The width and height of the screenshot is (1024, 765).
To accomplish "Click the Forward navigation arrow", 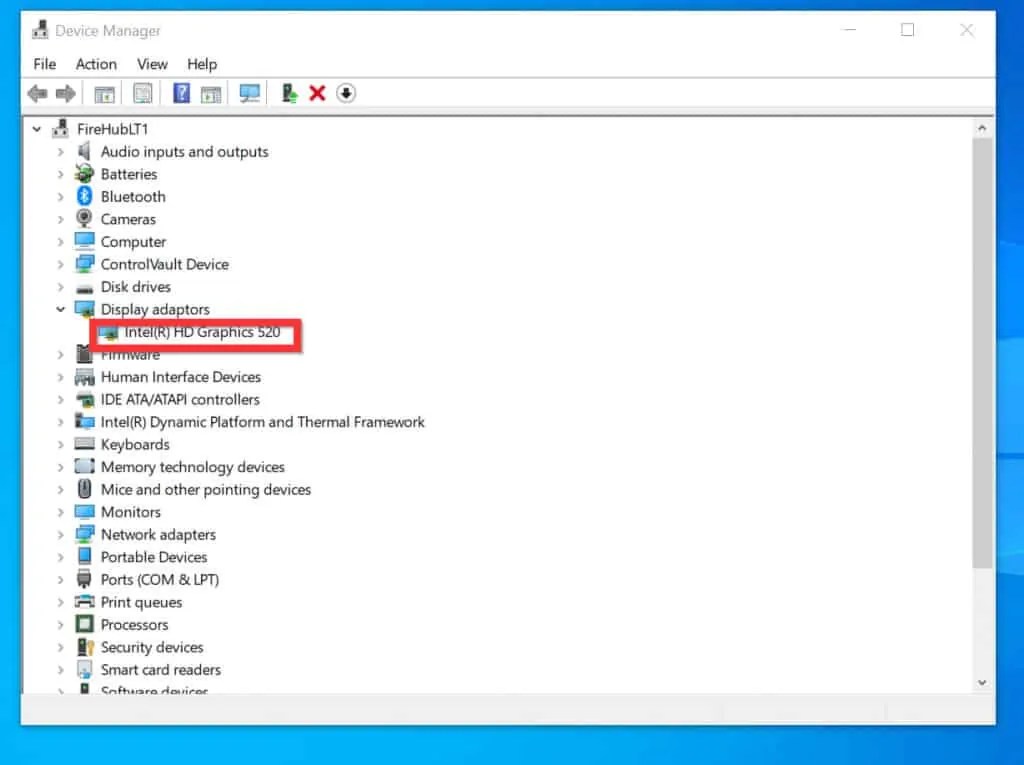I will [66, 93].
